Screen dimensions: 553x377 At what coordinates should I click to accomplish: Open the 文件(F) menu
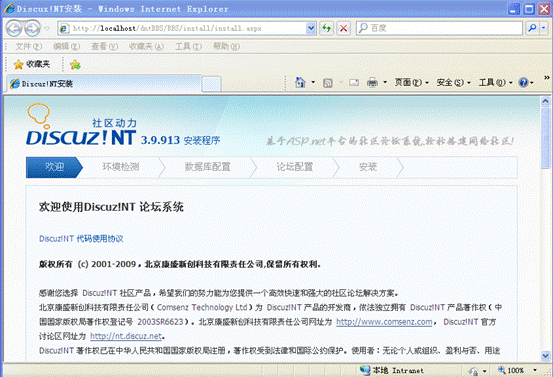28,46
